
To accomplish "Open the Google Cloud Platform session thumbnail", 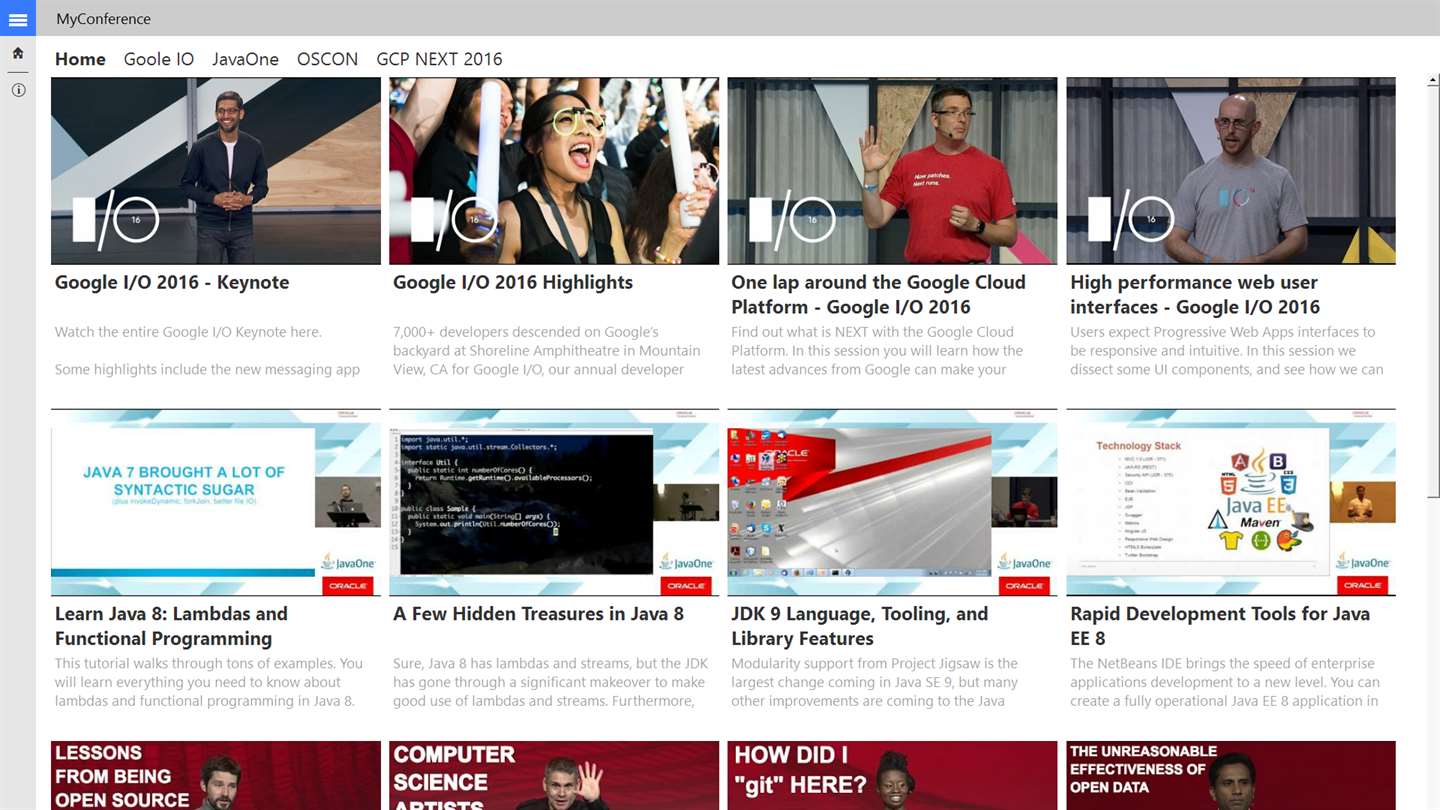I will pyautogui.click(x=892, y=171).
